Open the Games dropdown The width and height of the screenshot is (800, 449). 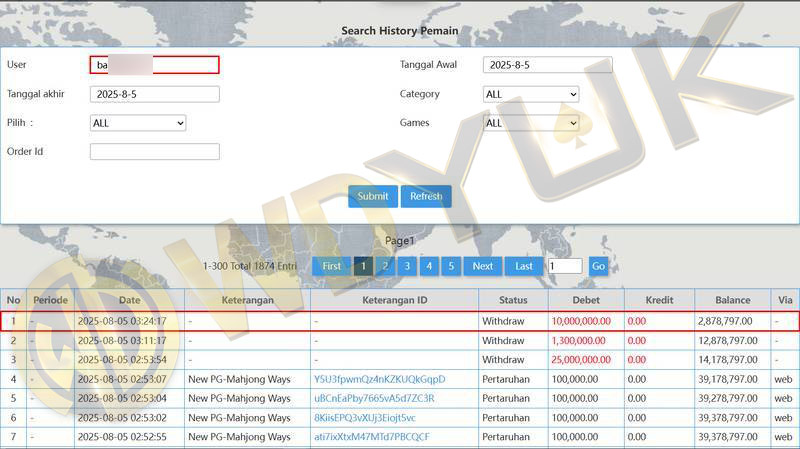click(531, 123)
